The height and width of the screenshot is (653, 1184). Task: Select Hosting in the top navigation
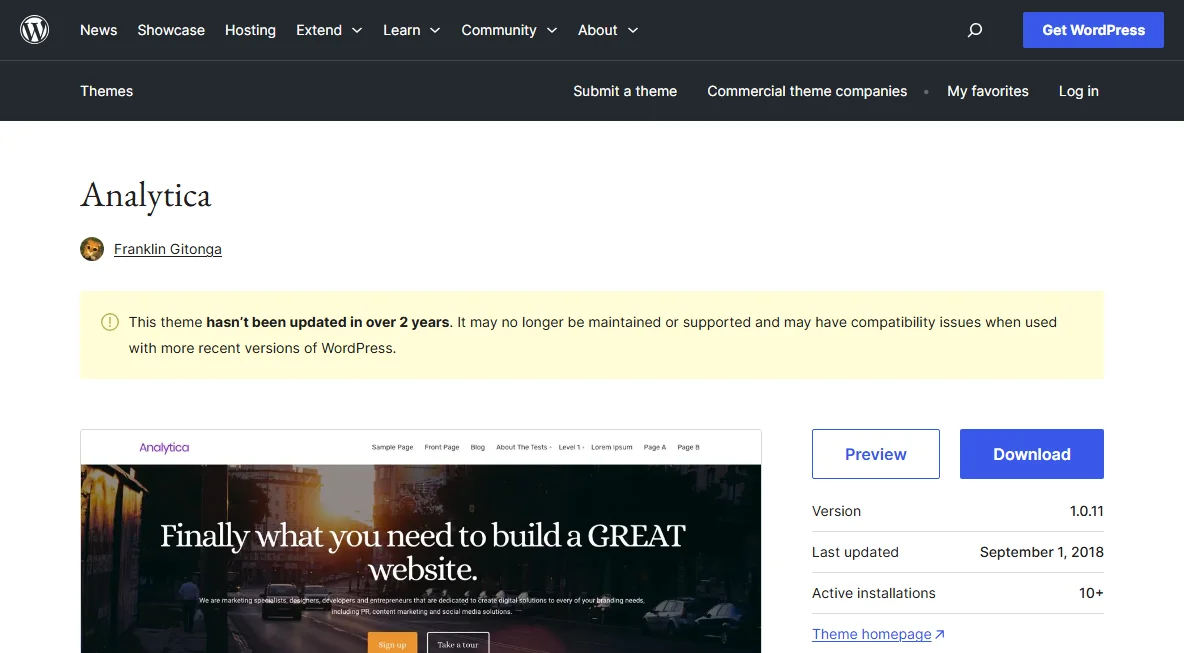[250, 30]
